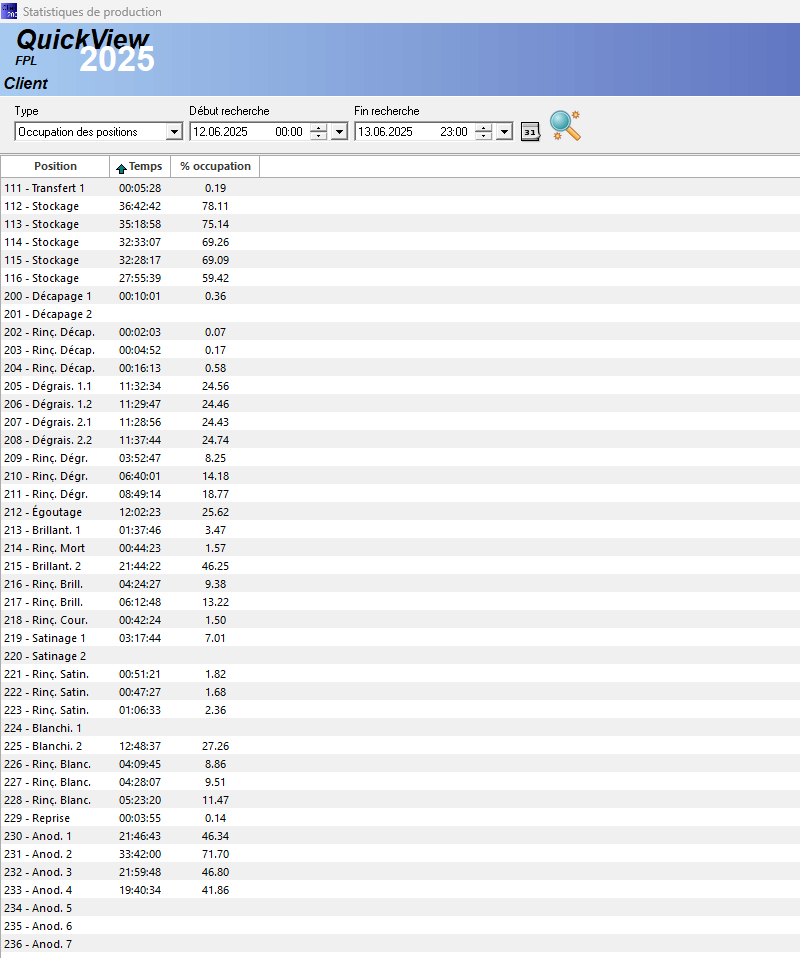Click the sort arrow in the Temps column
800x958 pixels.
click(x=121, y=167)
